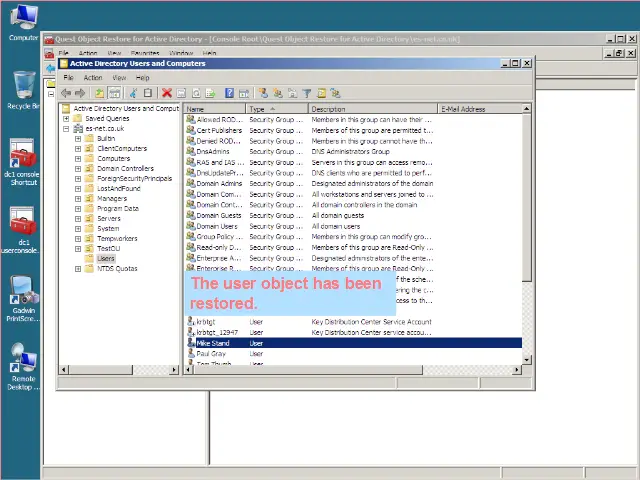Open the Action menu in ADUC
The width and height of the screenshot is (640, 480).
pos(93,78)
